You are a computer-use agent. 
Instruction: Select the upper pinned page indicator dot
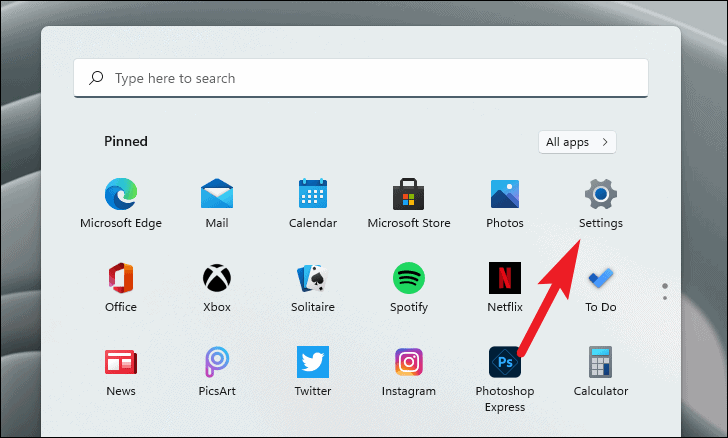point(665,286)
